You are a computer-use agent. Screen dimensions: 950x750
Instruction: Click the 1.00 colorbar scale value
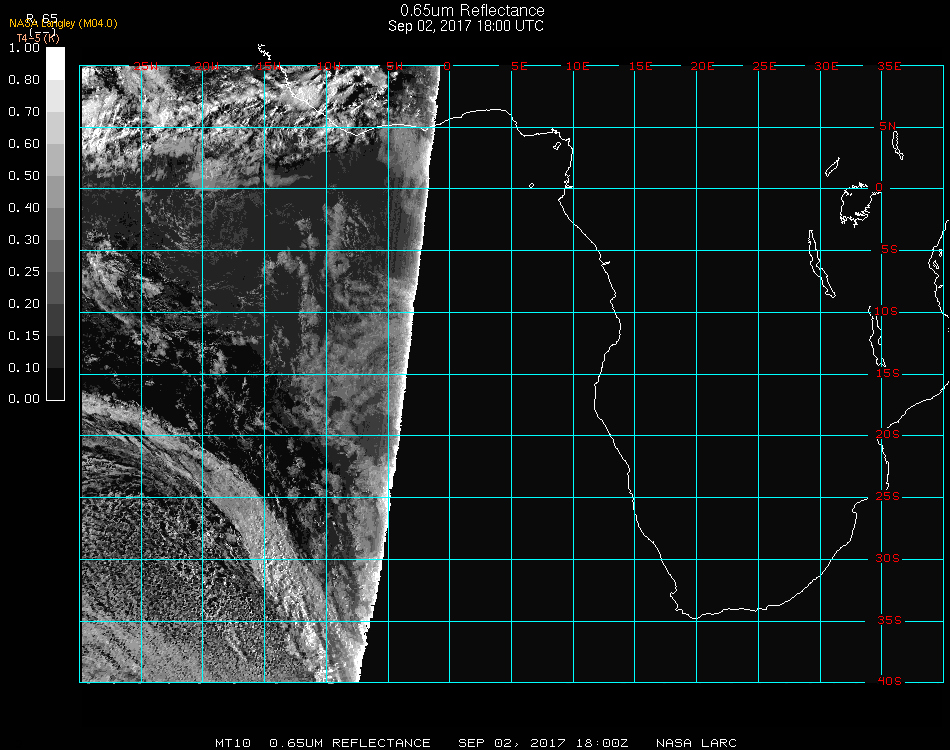[24, 47]
